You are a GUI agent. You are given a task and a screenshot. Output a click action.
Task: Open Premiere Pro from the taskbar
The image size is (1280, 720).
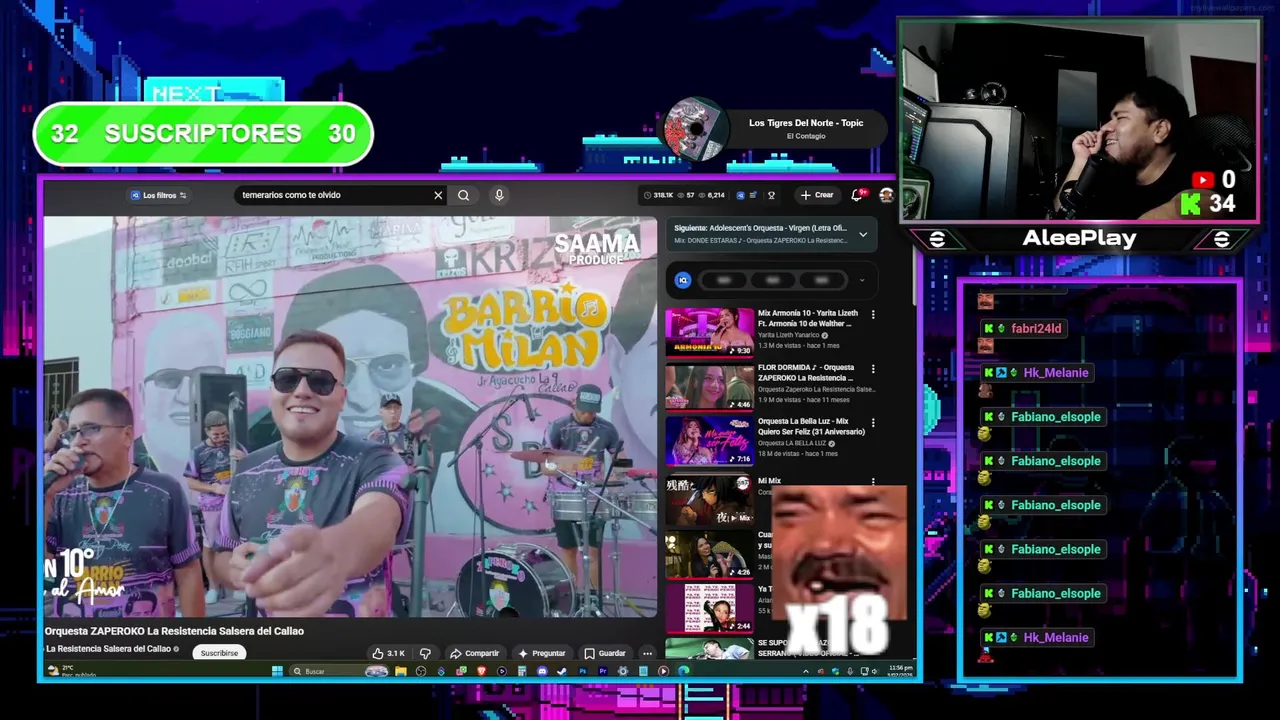pos(603,671)
